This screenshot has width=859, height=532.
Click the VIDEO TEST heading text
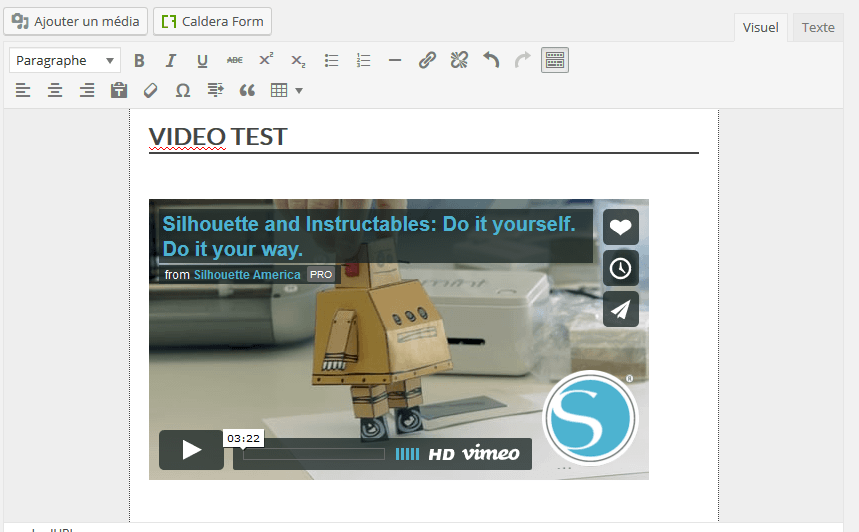click(217, 137)
